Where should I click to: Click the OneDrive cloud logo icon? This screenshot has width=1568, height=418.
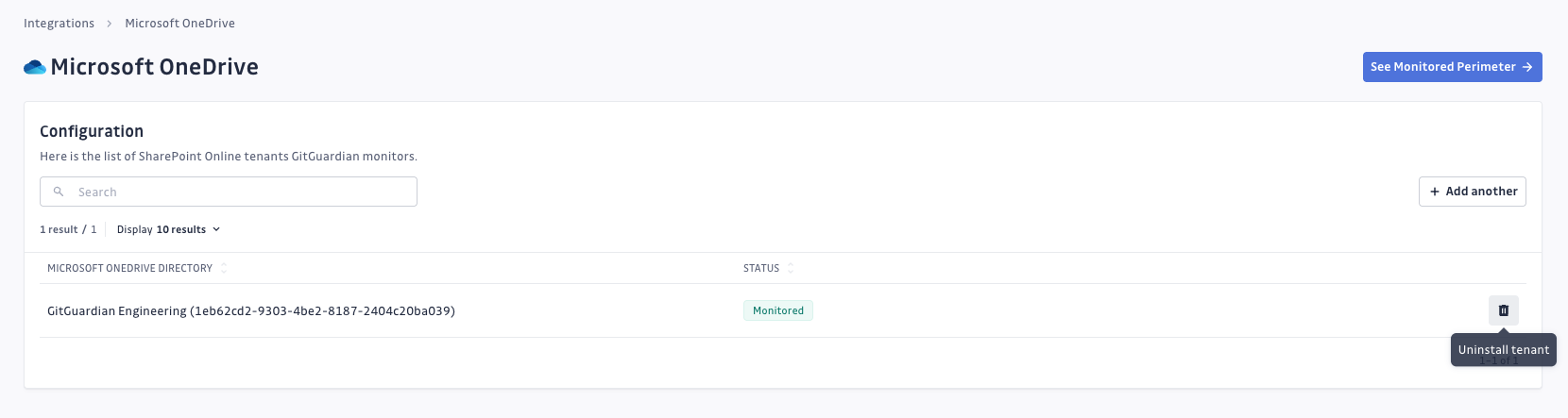coord(35,67)
